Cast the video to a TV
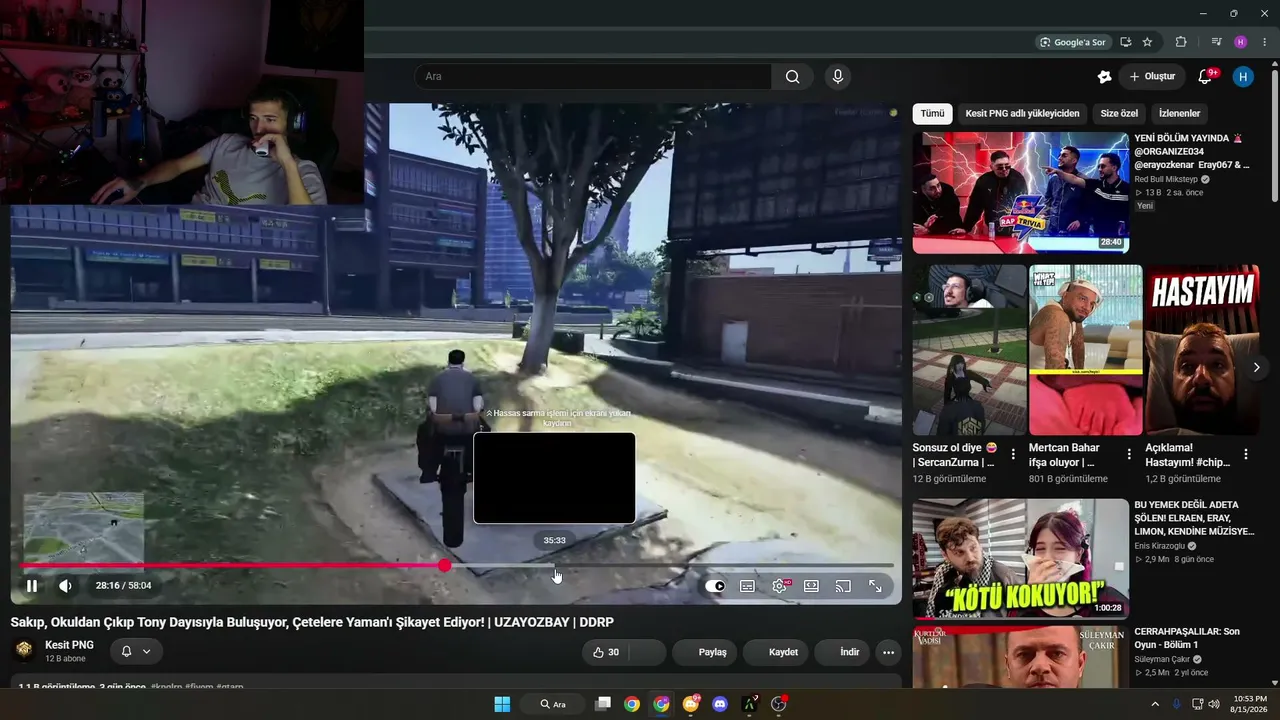Screen dimensions: 1280x720 [843, 586]
